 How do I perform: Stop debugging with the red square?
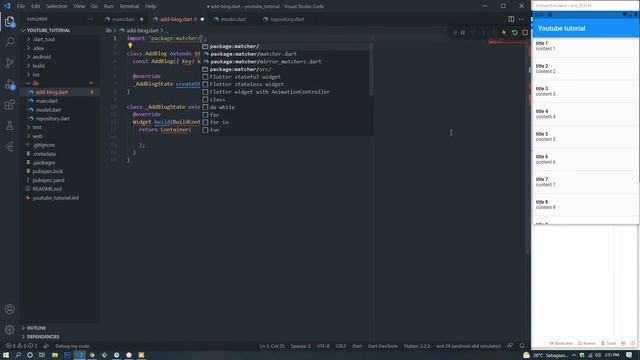point(525,32)
